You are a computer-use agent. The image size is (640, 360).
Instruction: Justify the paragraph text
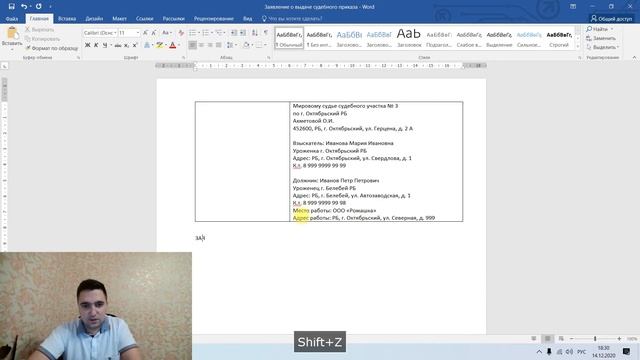tap(219, 45)
